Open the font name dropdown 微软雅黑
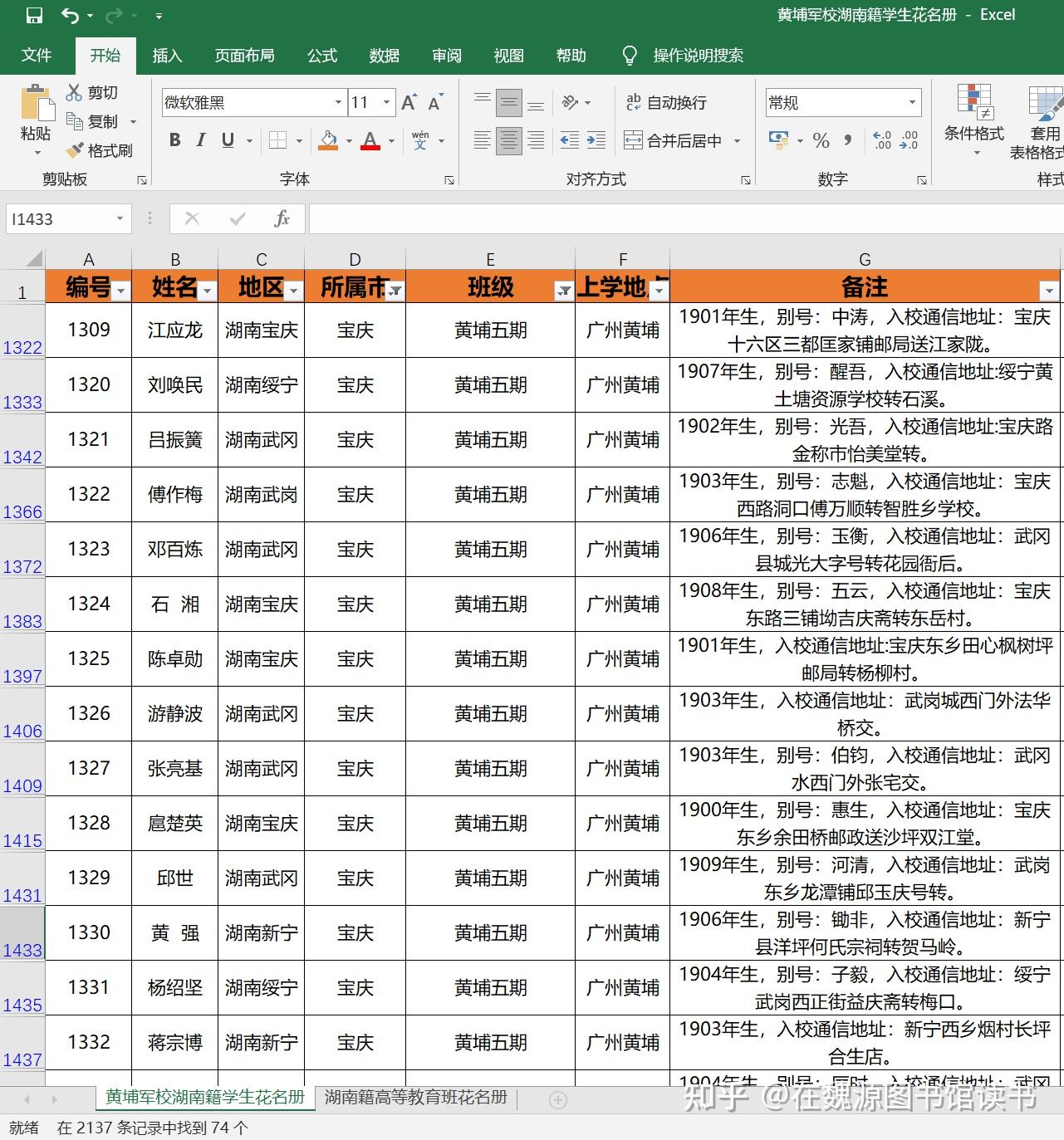Viewport: 1064px width, 1140px height. 338,102
